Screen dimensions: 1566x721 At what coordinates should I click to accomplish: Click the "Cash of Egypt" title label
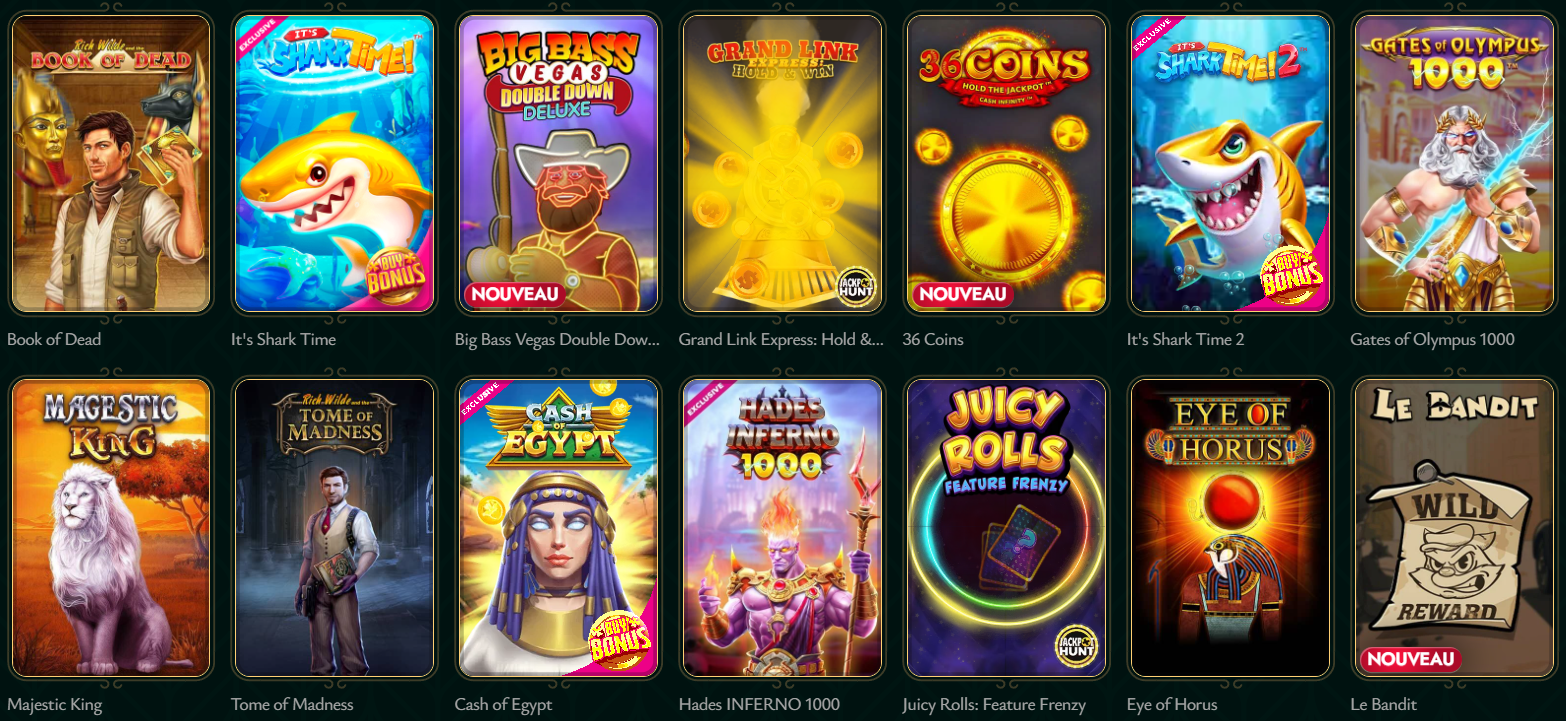point(503,704)
